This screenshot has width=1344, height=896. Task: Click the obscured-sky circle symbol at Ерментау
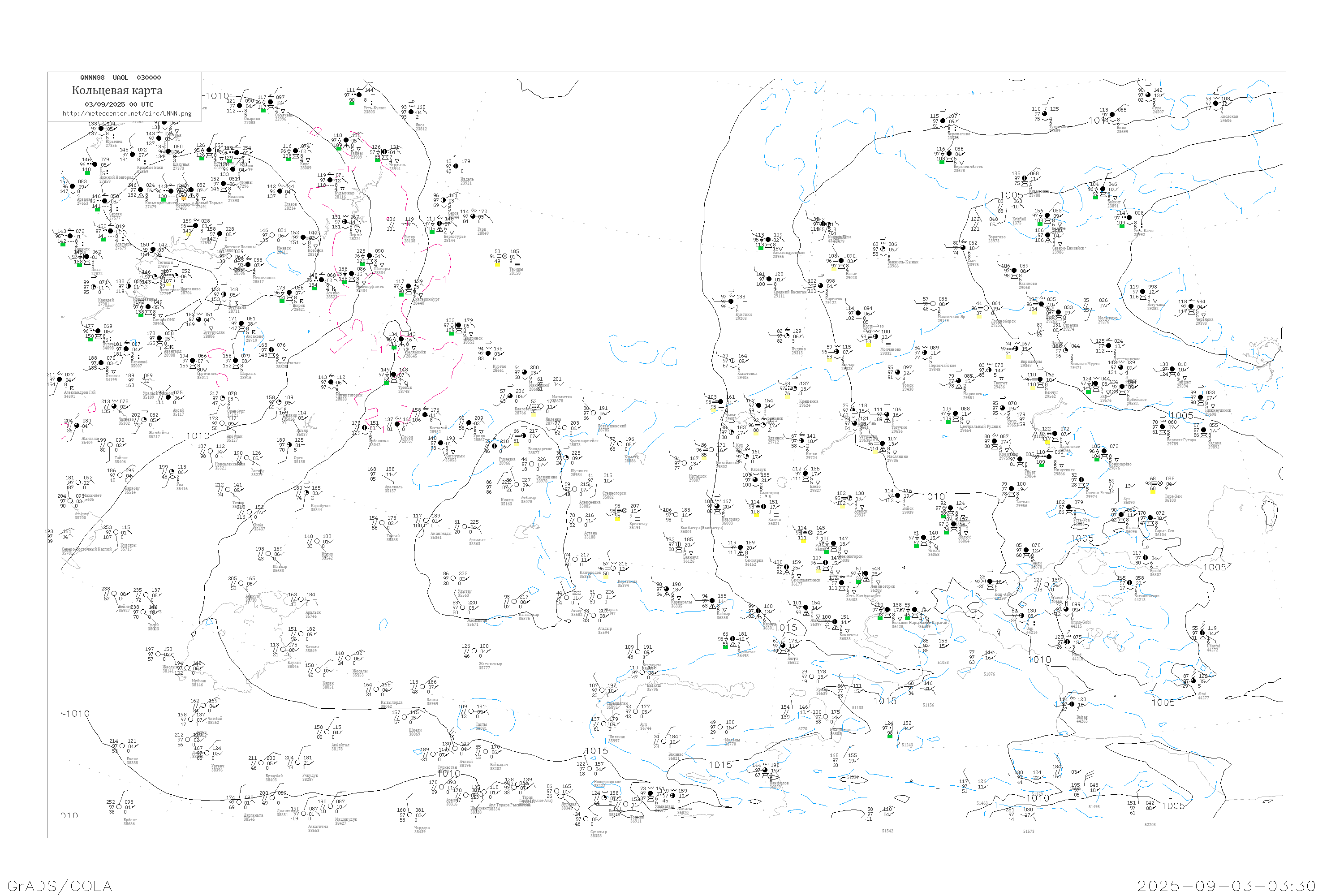[624, 511]
